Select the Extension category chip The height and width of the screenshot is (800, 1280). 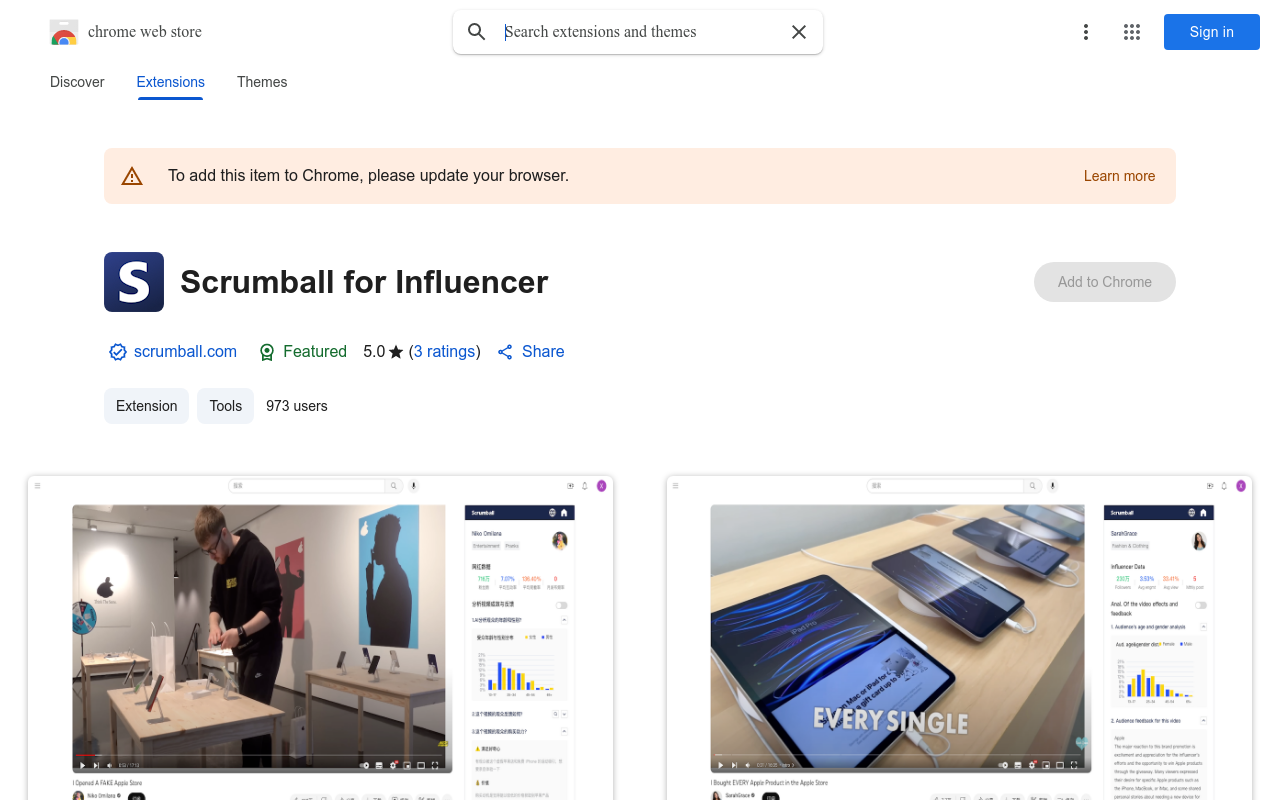click(146, 406)
